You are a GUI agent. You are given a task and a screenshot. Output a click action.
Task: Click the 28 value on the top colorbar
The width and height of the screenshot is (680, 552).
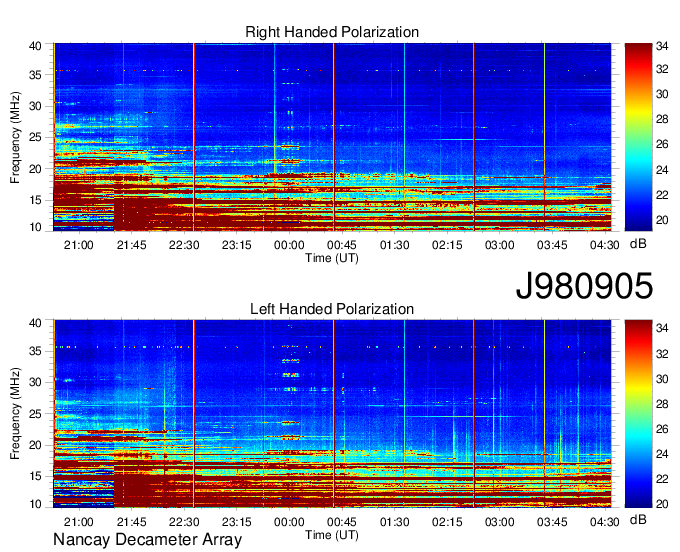tap(662, 120)
